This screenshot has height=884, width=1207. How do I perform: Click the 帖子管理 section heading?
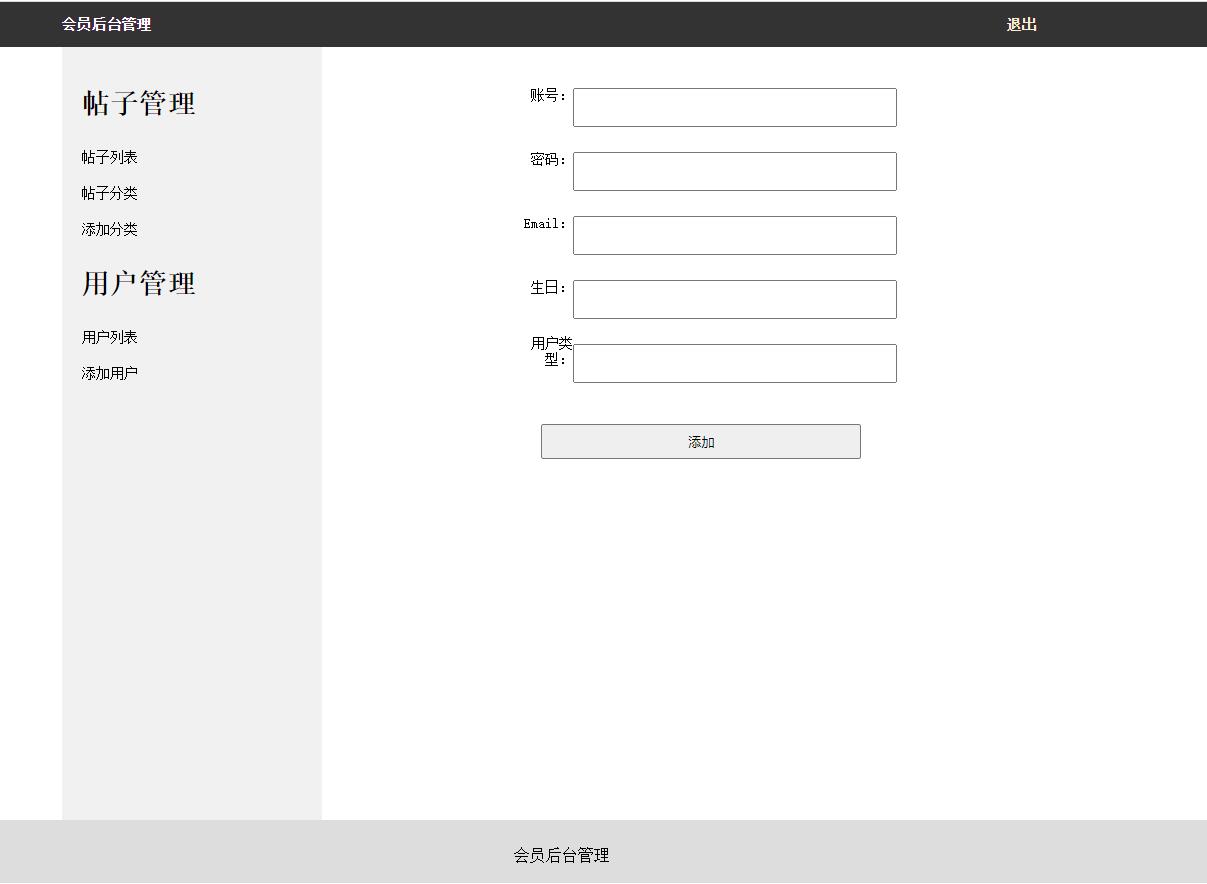pos(139,103)
